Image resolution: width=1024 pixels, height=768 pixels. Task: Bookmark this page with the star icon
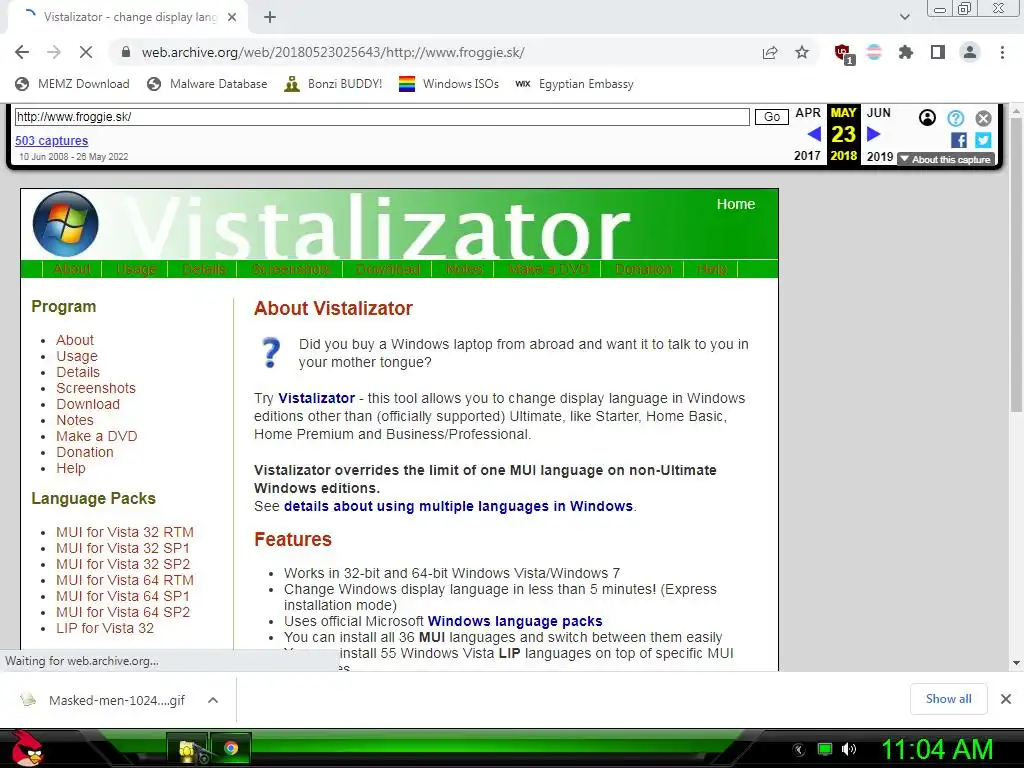point(802,52)
